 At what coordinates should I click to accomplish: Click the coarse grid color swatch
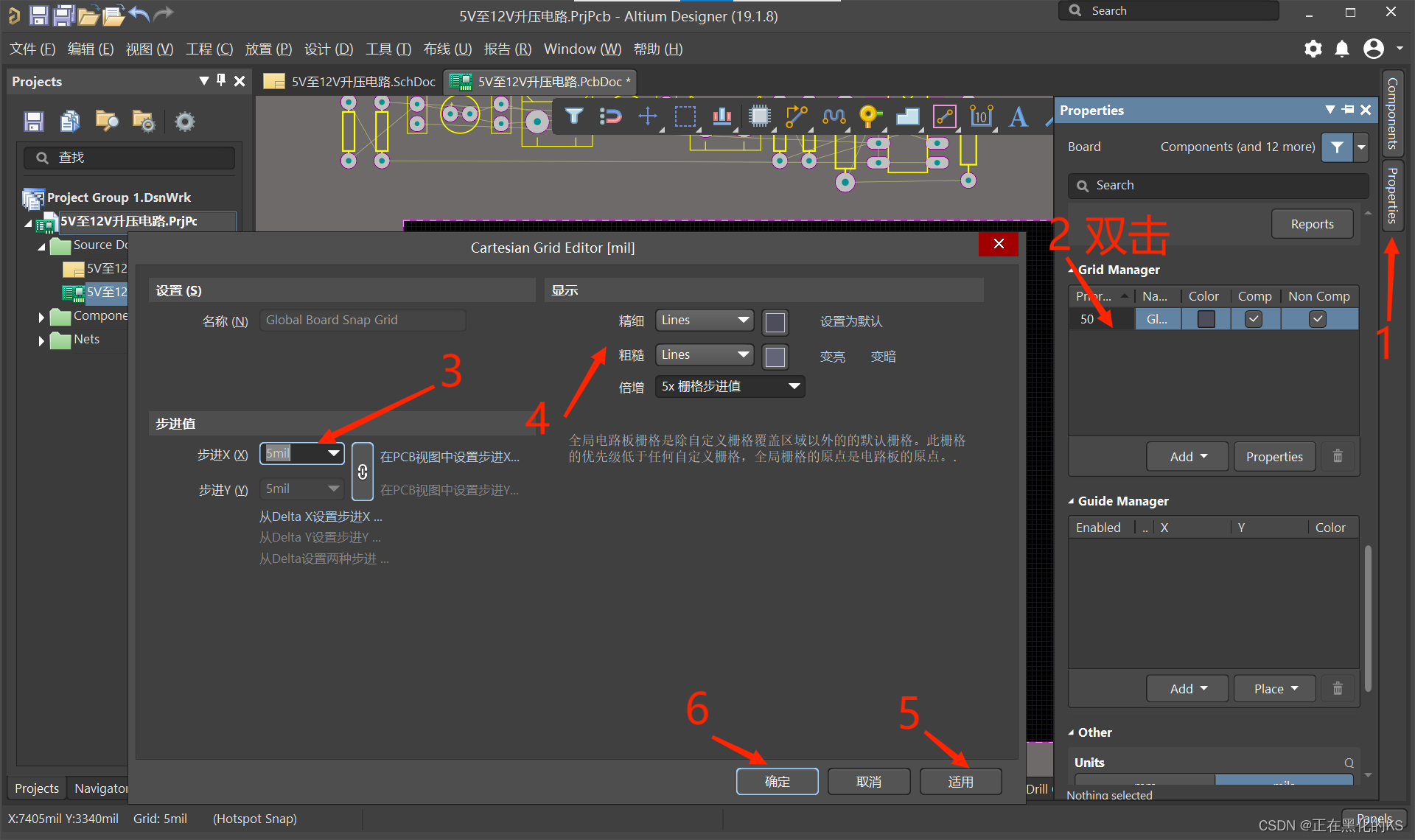tap(775, 357)
